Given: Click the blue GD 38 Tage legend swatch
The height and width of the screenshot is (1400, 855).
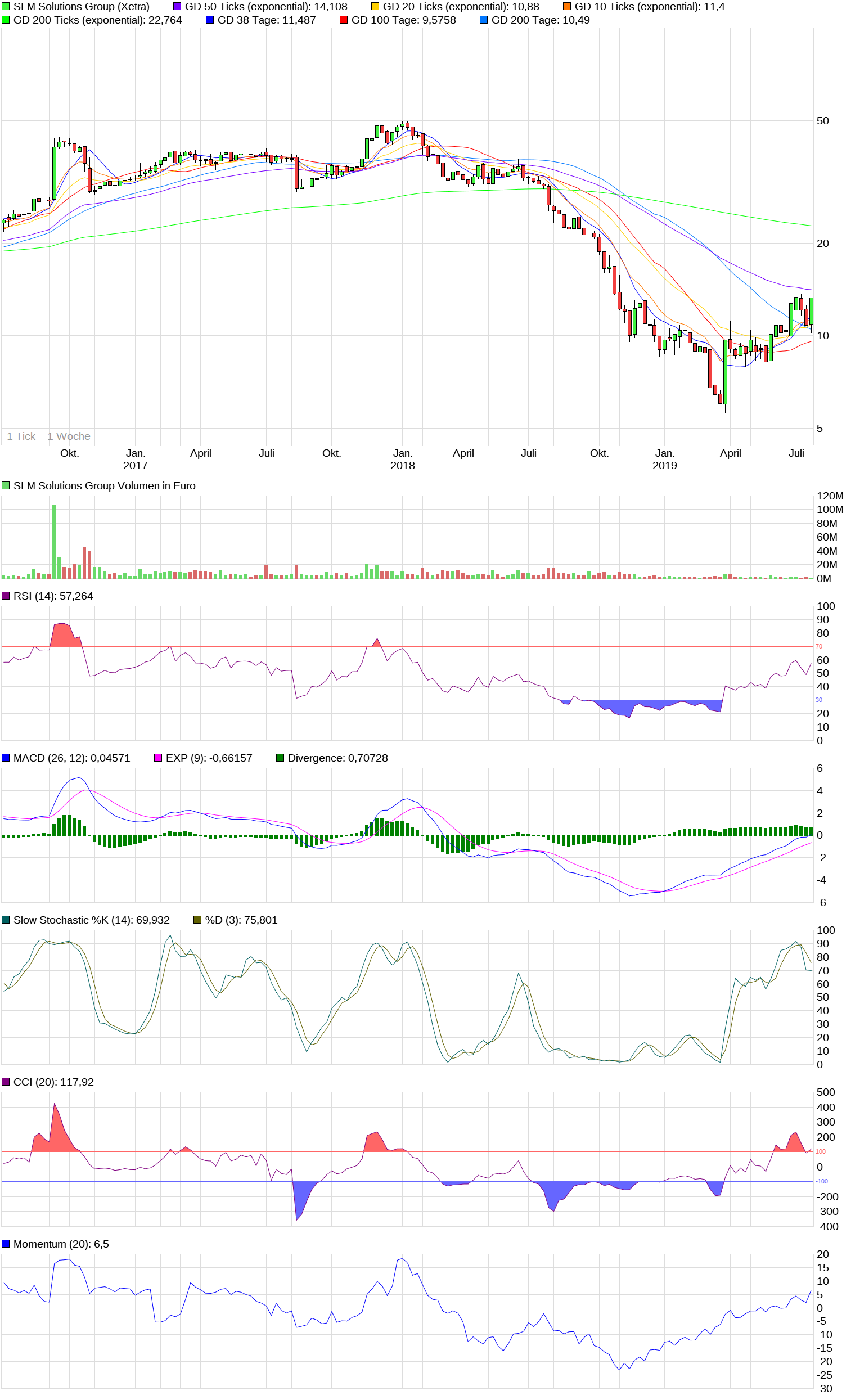Looking at the screenshot, I should coord(210,20).
